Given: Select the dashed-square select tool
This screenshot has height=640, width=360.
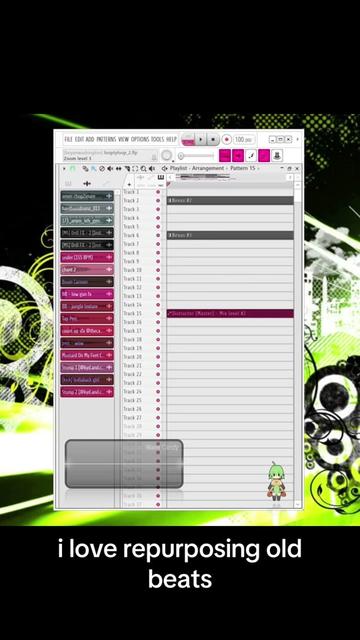Looking at the screenshot, I should point(135,168).
